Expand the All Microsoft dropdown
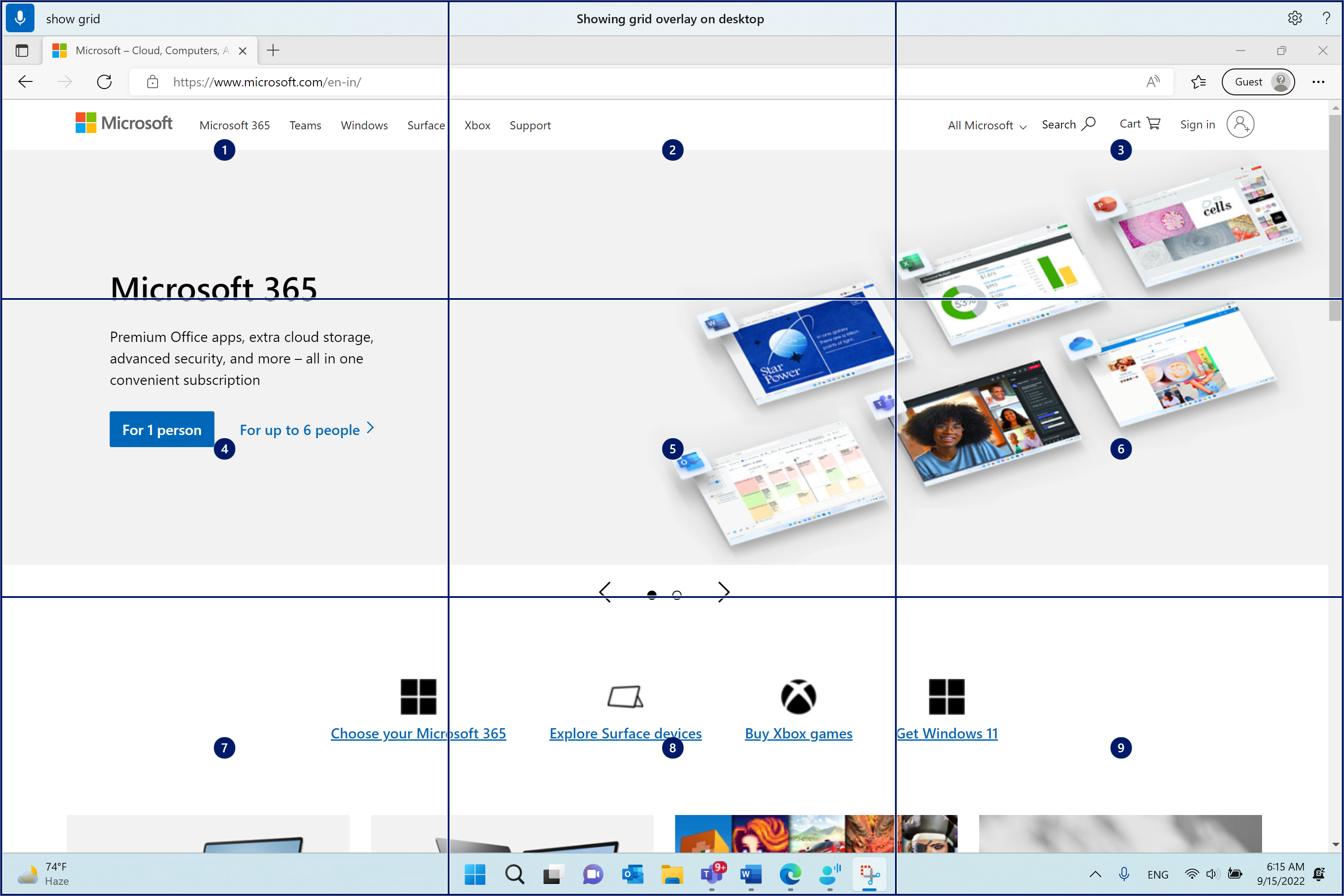The image size is (1344, 896). point(987,125)
